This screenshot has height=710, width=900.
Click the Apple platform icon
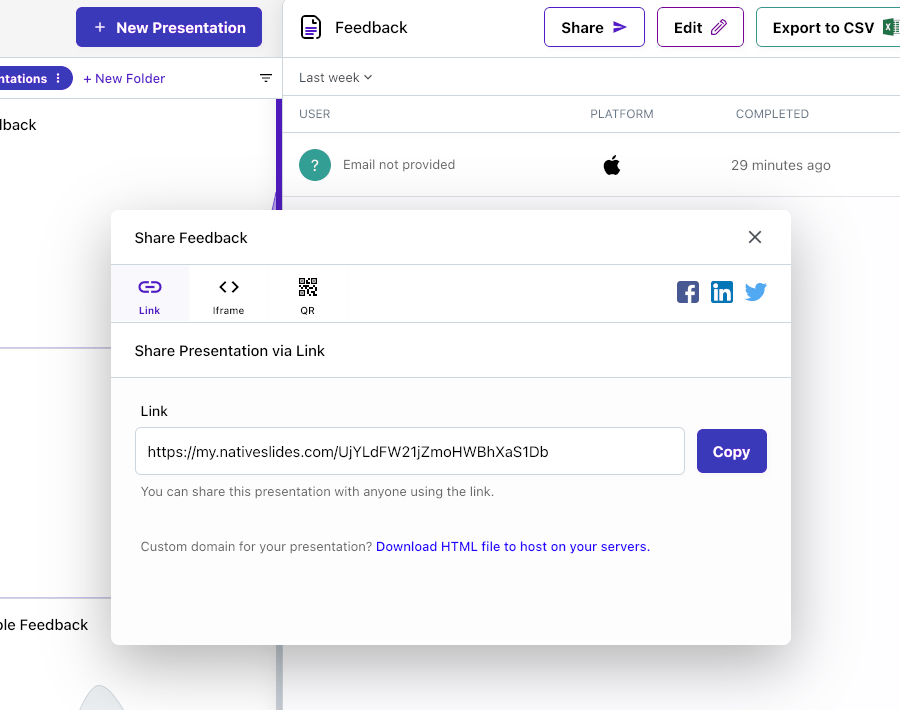(612, 165)
